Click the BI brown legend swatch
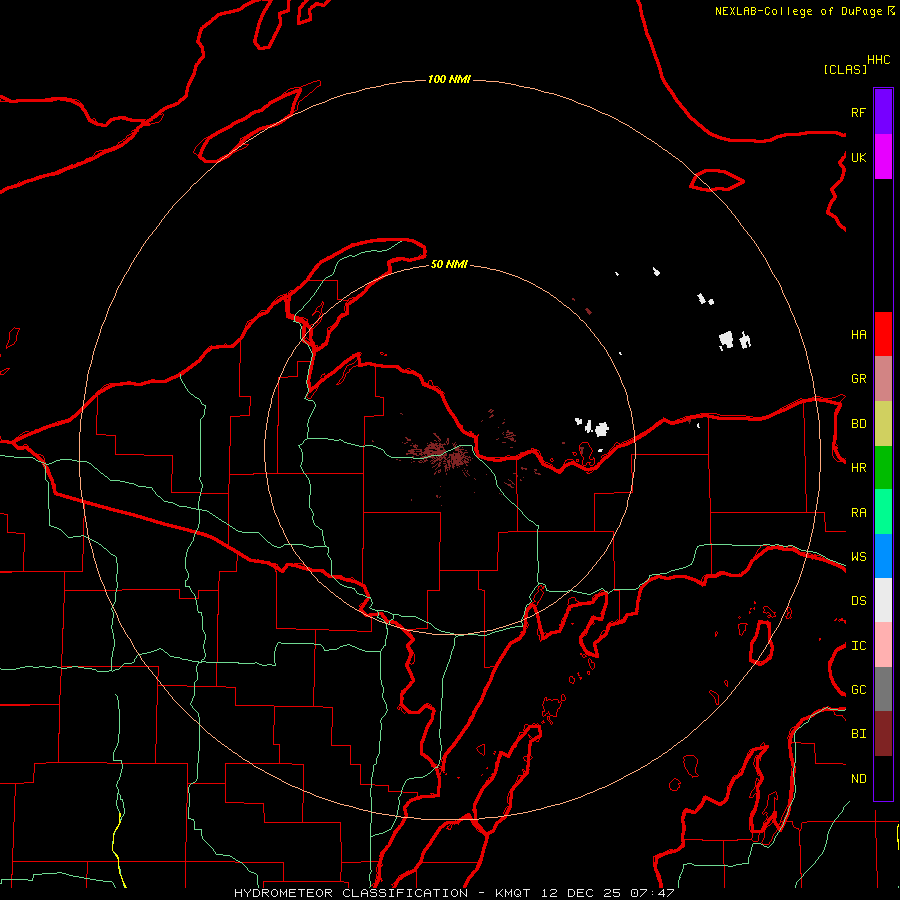The image size is (900, 900). tap(883, 734)
